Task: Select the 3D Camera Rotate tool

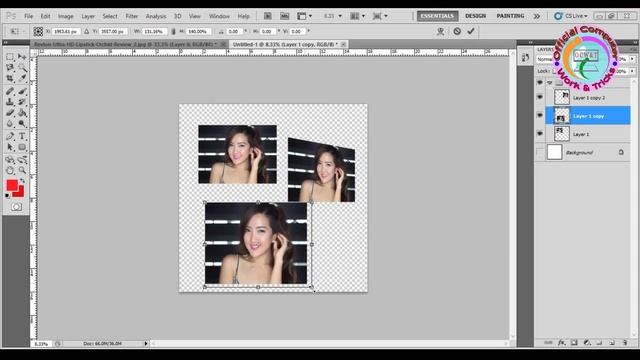Action: point(22,160)
